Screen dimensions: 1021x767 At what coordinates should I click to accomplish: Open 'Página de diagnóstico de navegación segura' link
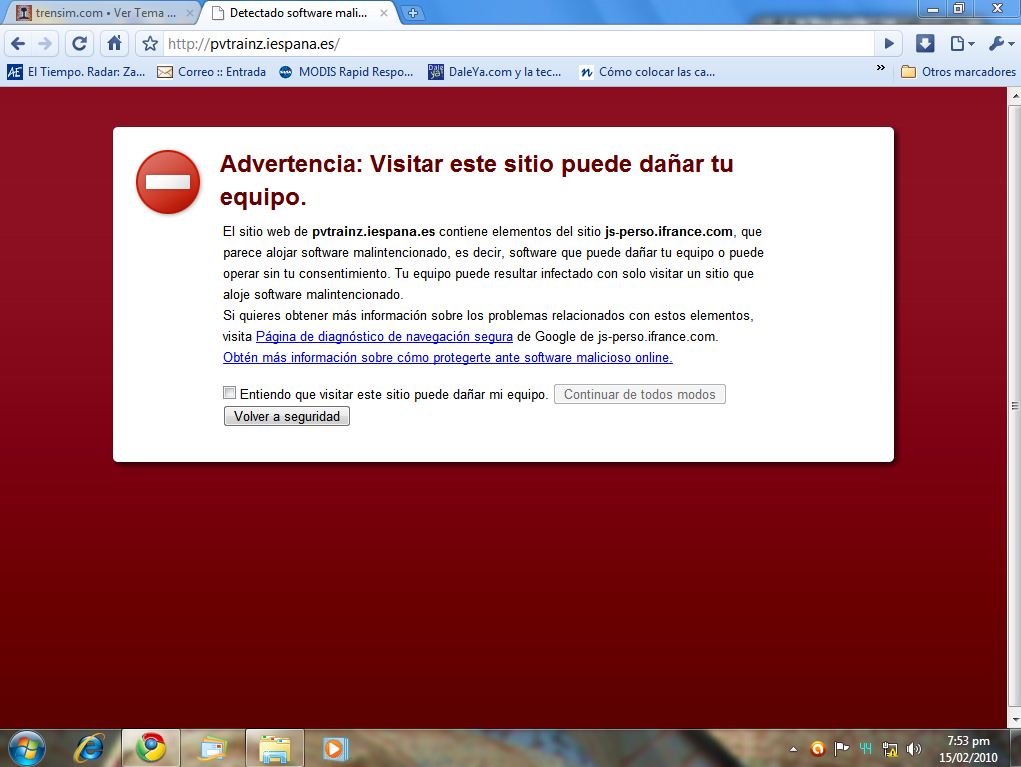tap(384, 337)
